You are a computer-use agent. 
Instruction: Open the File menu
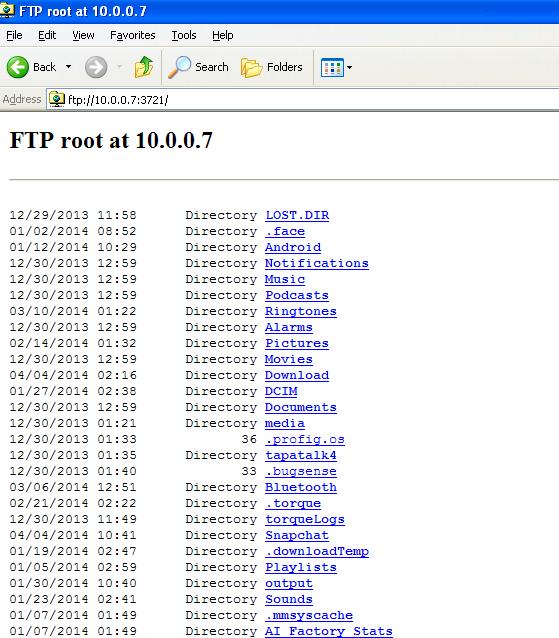point(14,35)
